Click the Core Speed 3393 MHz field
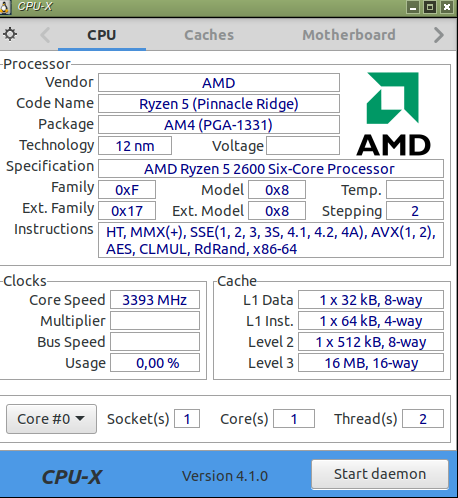 [155, 300]
